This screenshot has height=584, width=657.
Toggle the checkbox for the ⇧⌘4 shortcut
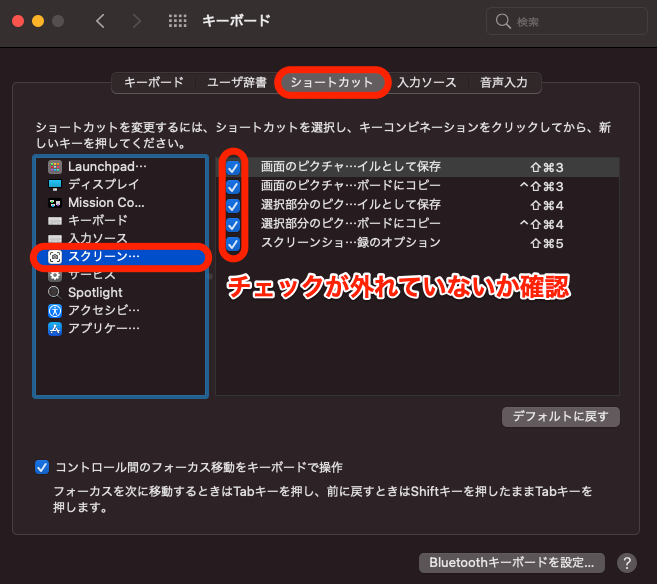click(233, 205)
